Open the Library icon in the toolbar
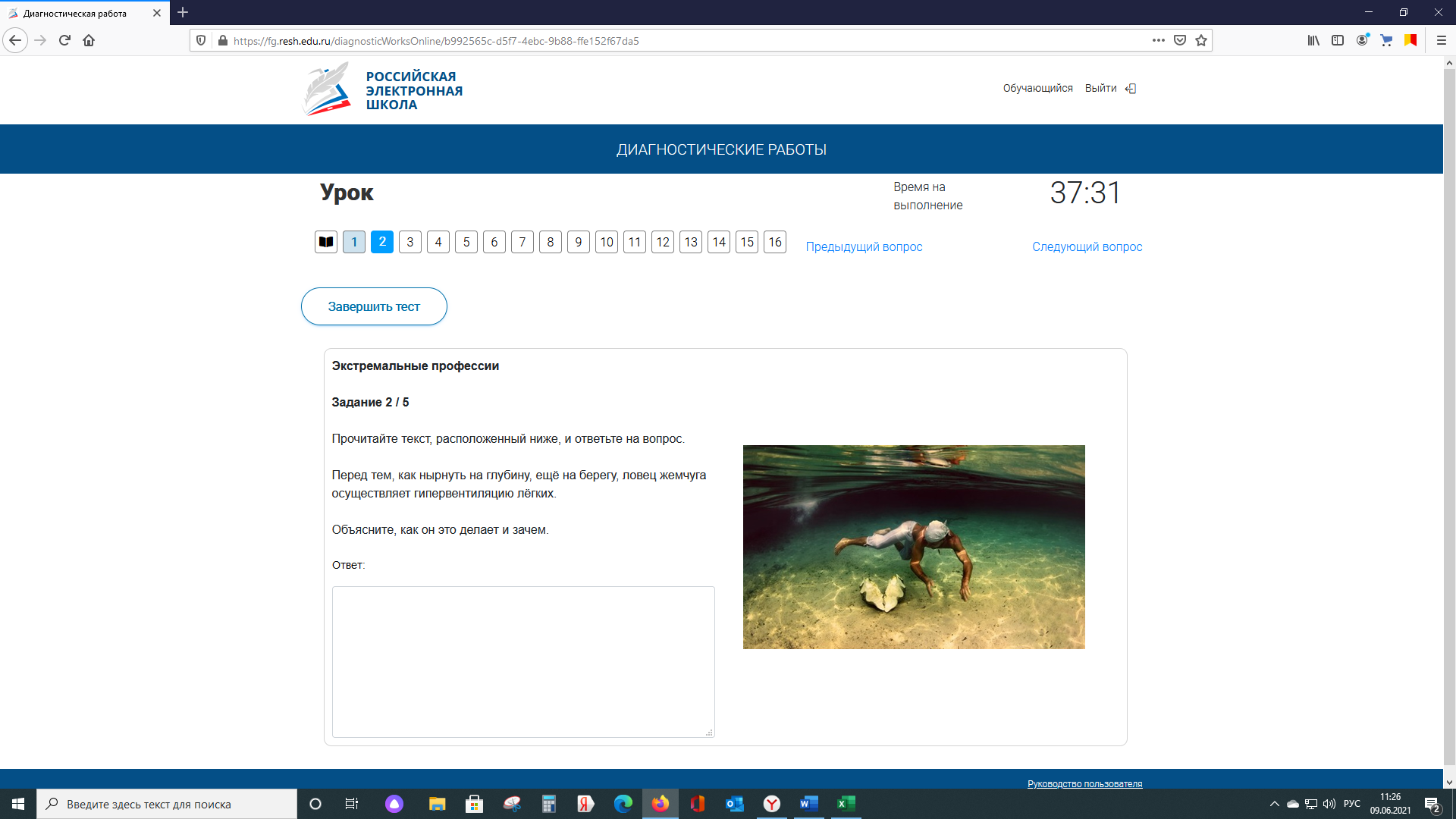This screenshot has height=819, width=1456. [x=1313, y=40]
